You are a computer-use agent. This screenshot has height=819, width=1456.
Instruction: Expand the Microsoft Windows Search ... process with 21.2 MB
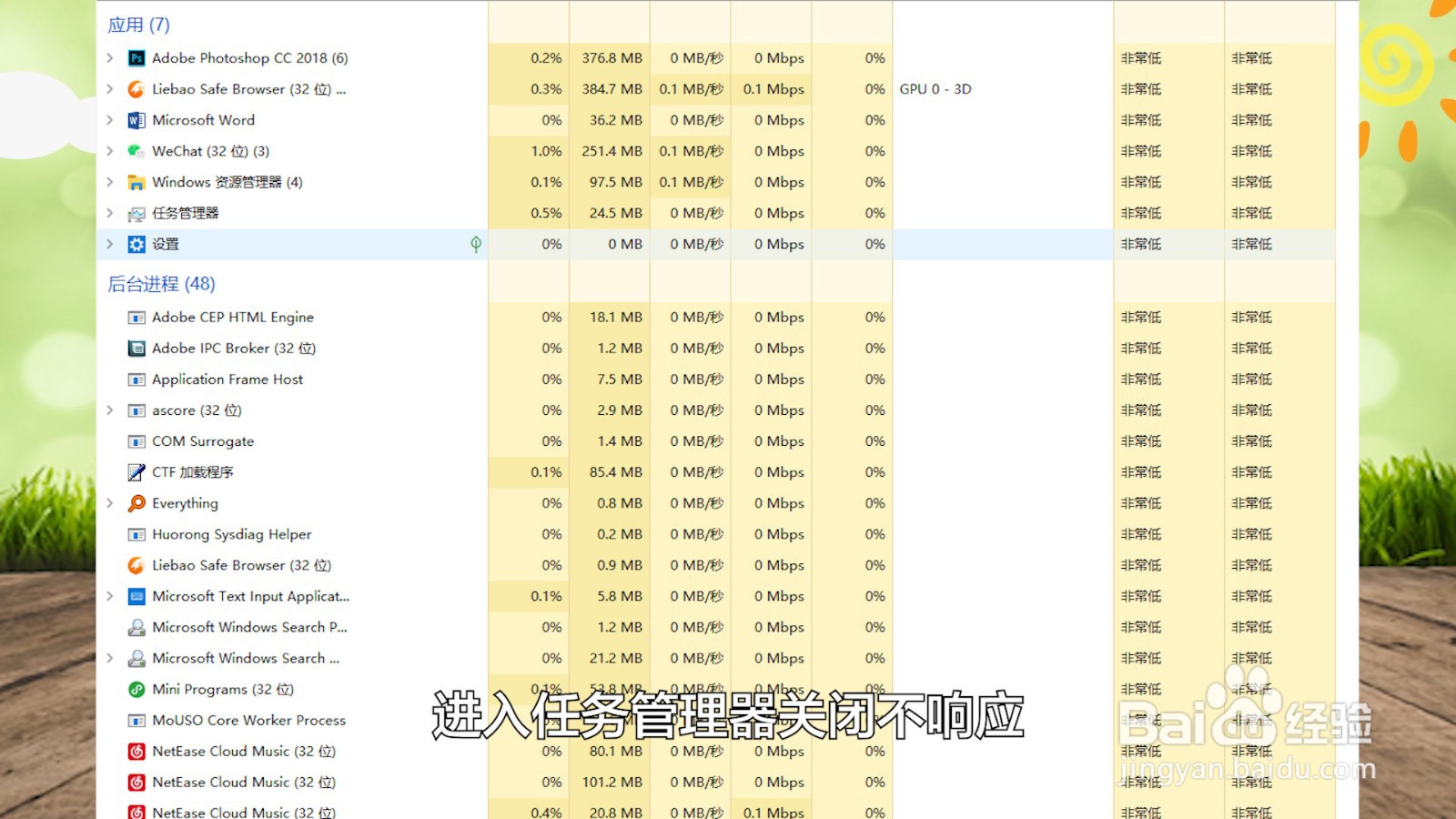[110, 658]
